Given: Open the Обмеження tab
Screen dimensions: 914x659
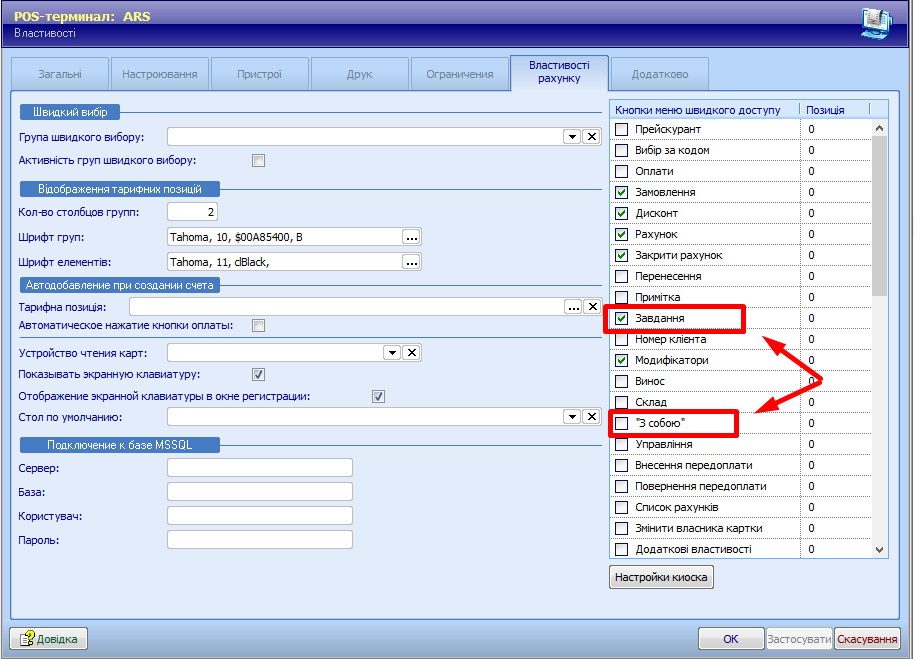Looking at the screenshot, I should point(459,74).
